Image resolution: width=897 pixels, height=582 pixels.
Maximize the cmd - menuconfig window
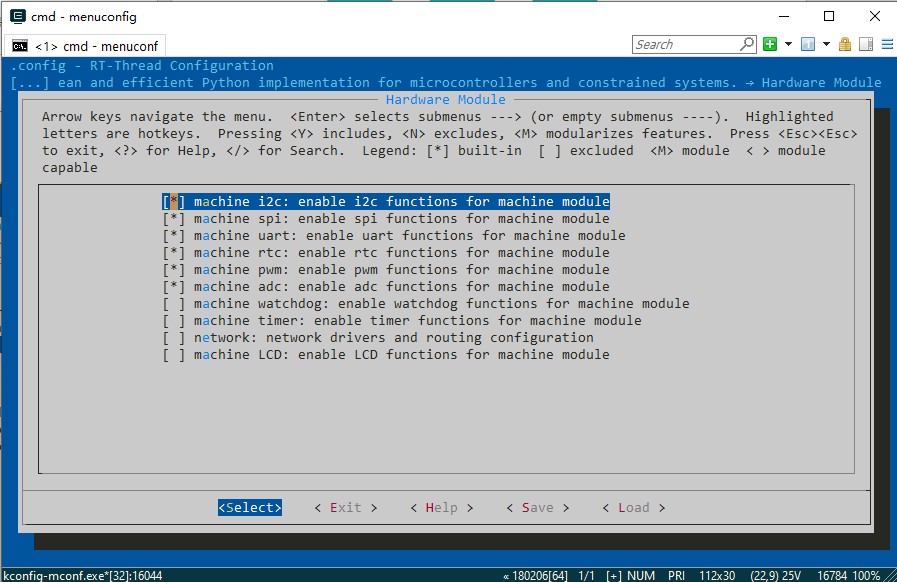point(829,16)
